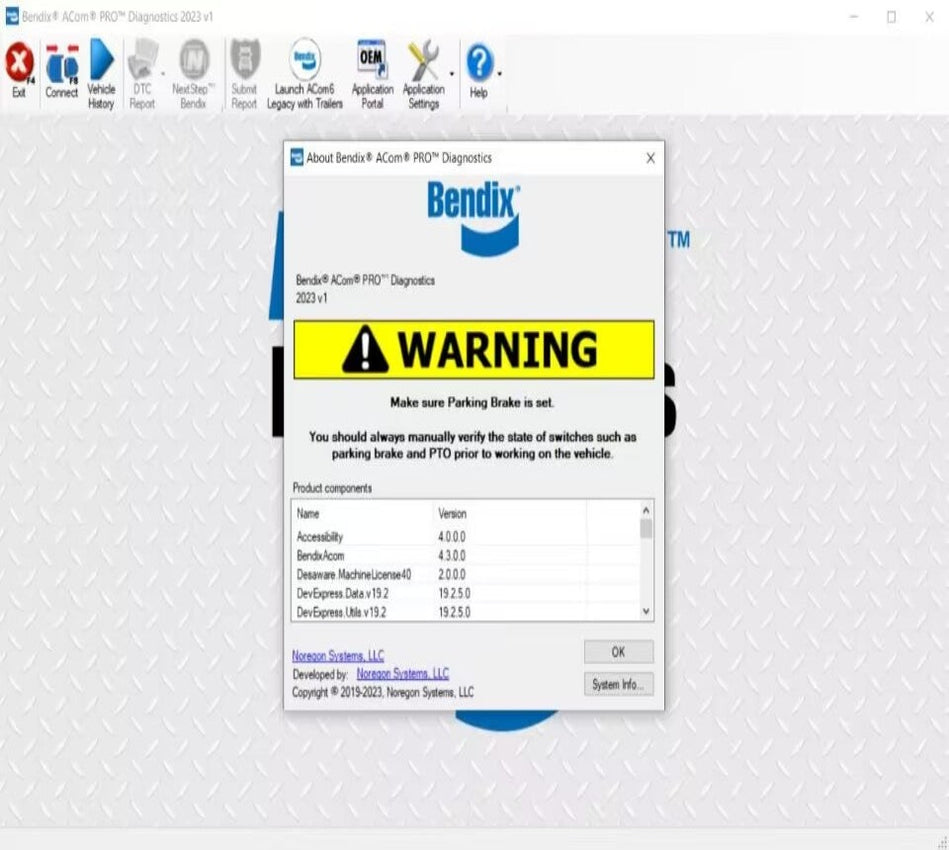Follow the Noregon link after 'Developed by'
The image size is (949, 850).
tap(402, 674)
